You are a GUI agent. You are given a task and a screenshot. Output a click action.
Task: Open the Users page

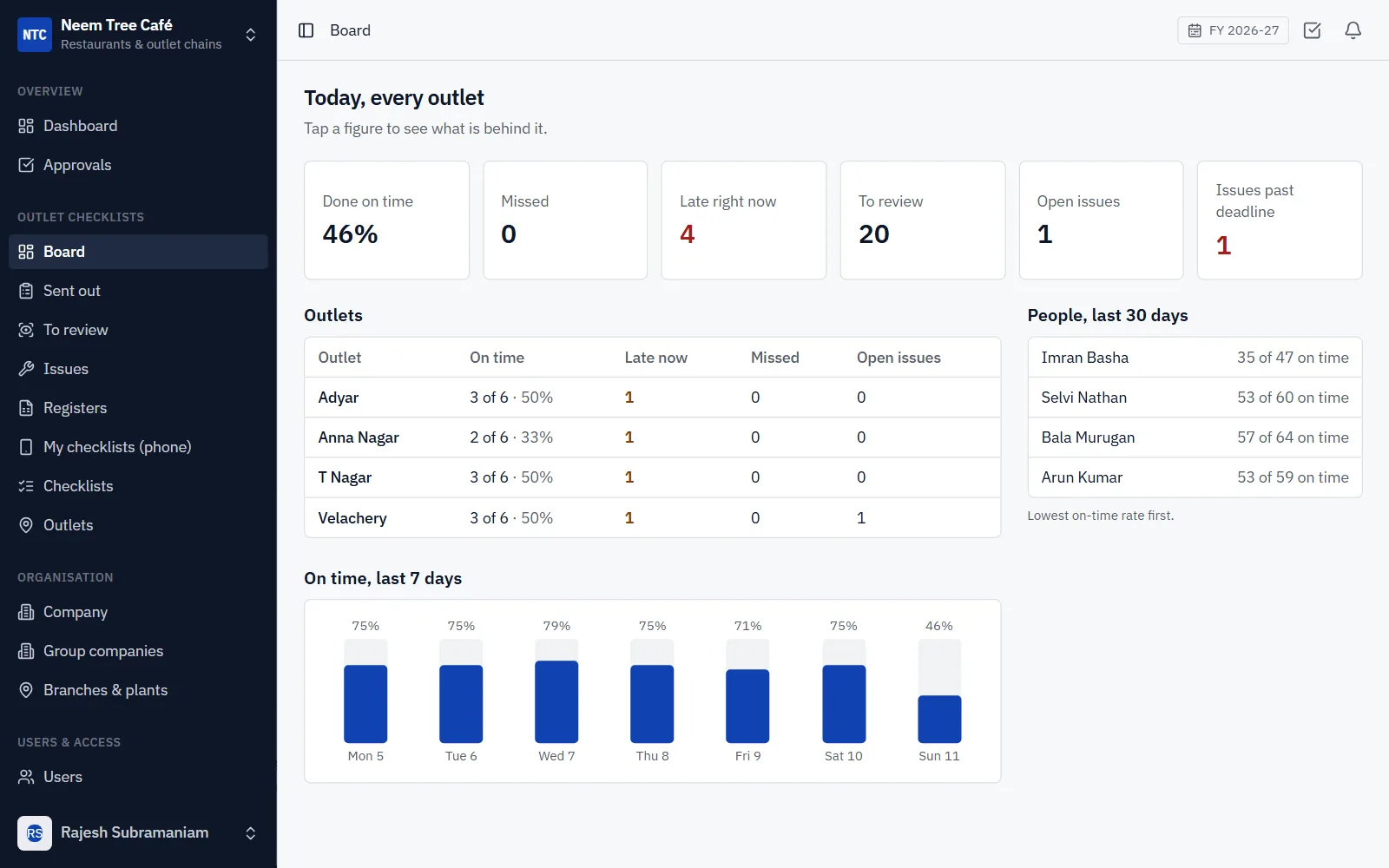coord(138,777)
